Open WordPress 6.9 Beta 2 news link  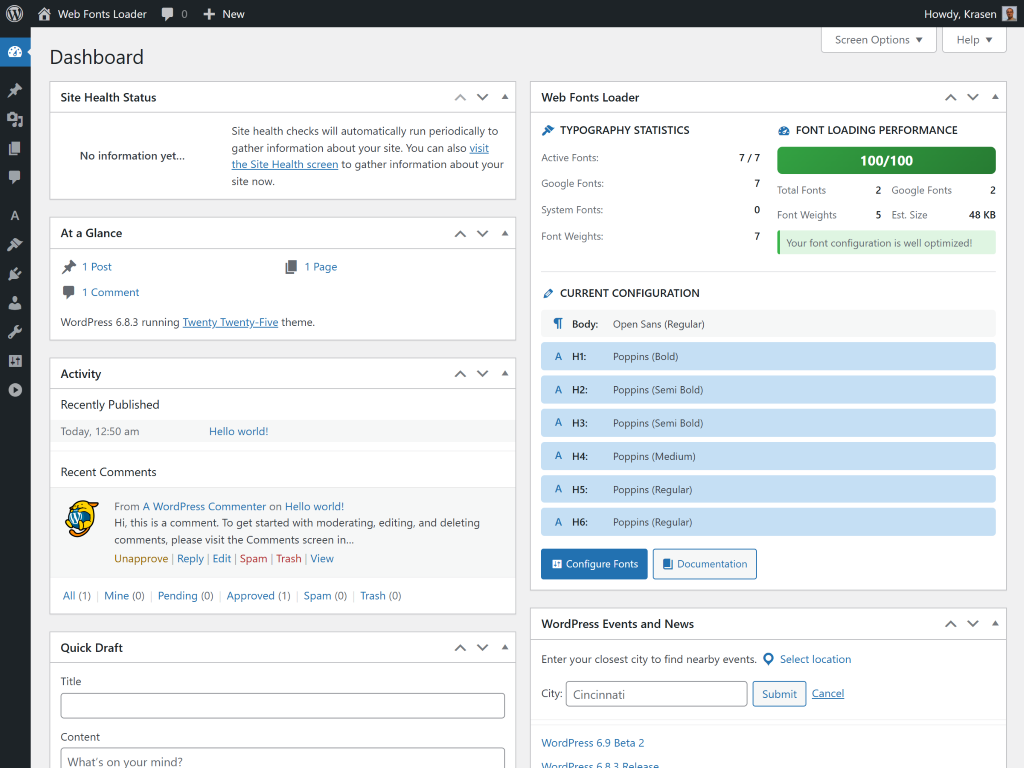point(592,743)
